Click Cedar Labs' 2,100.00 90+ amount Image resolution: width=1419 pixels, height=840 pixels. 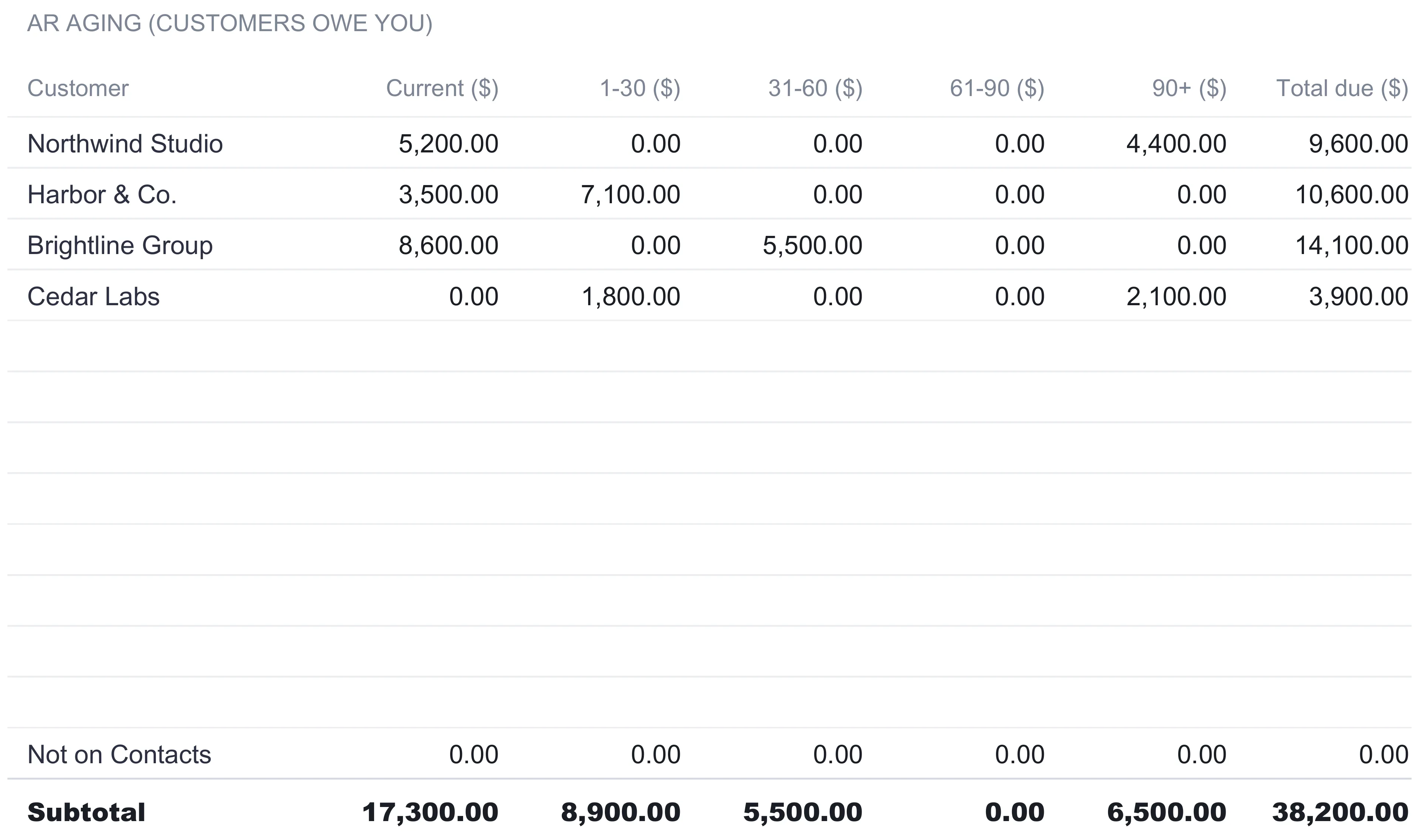[1176, 297]
